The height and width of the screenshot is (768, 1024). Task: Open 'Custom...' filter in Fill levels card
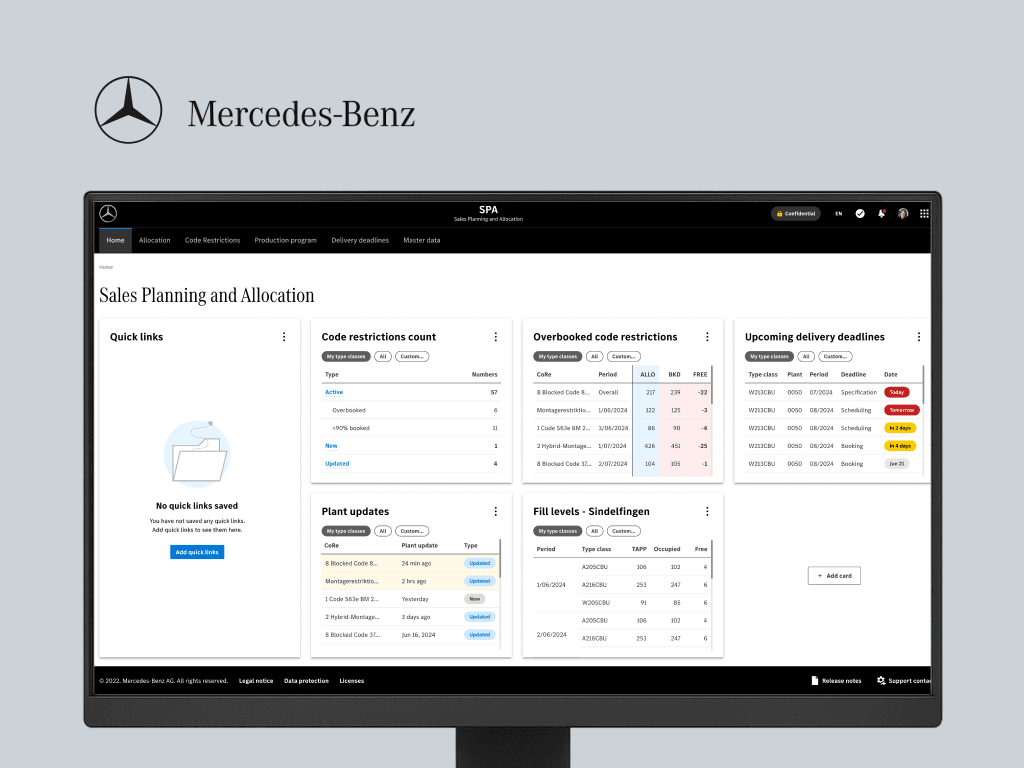click(x=623, y=531)
